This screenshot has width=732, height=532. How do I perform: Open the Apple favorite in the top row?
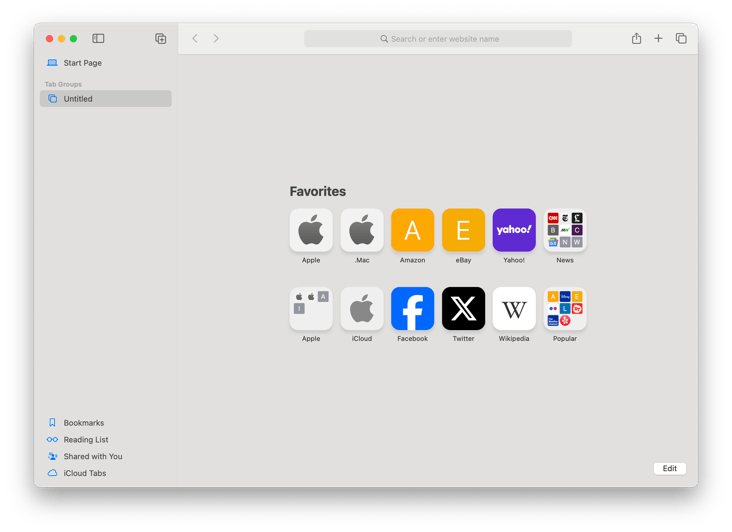coord(311,230)
